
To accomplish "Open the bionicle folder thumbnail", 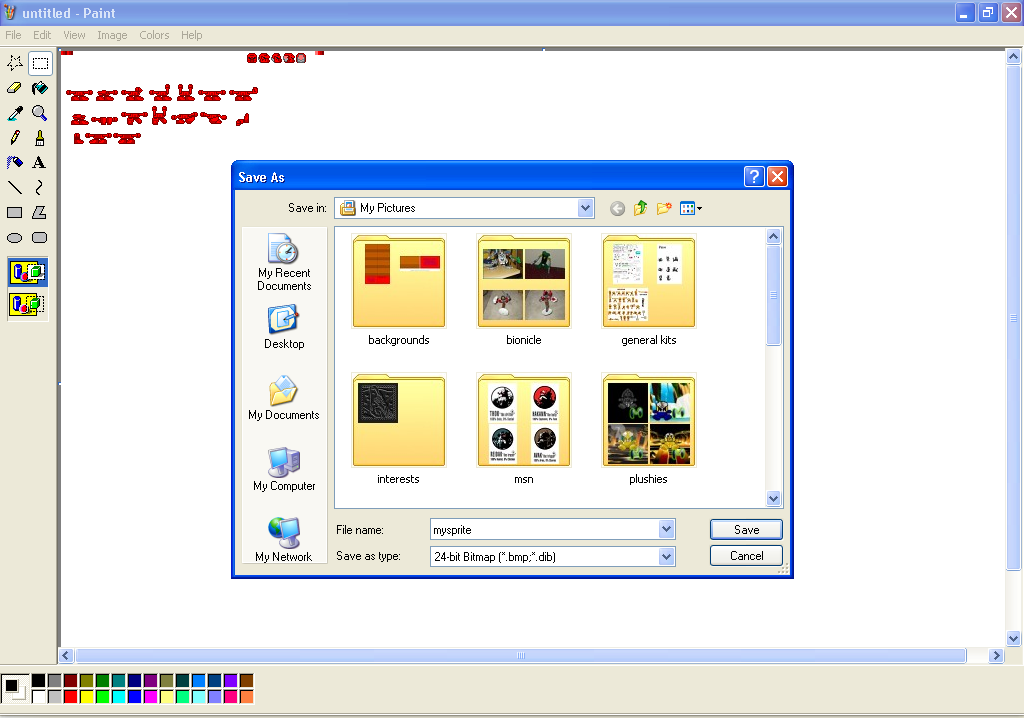I will [x=523, y=281].
